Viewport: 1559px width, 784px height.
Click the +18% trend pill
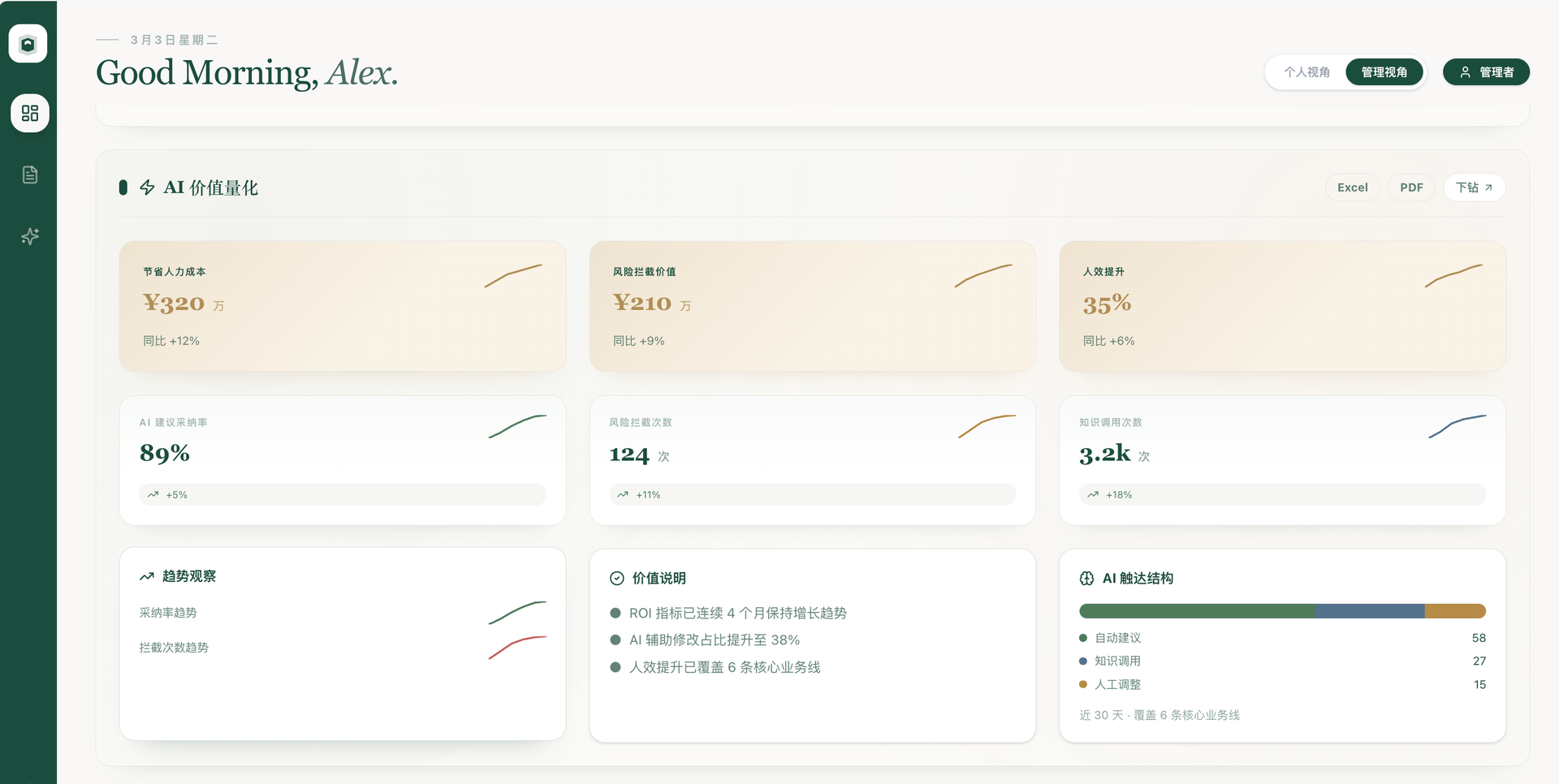coord(1282,494)
